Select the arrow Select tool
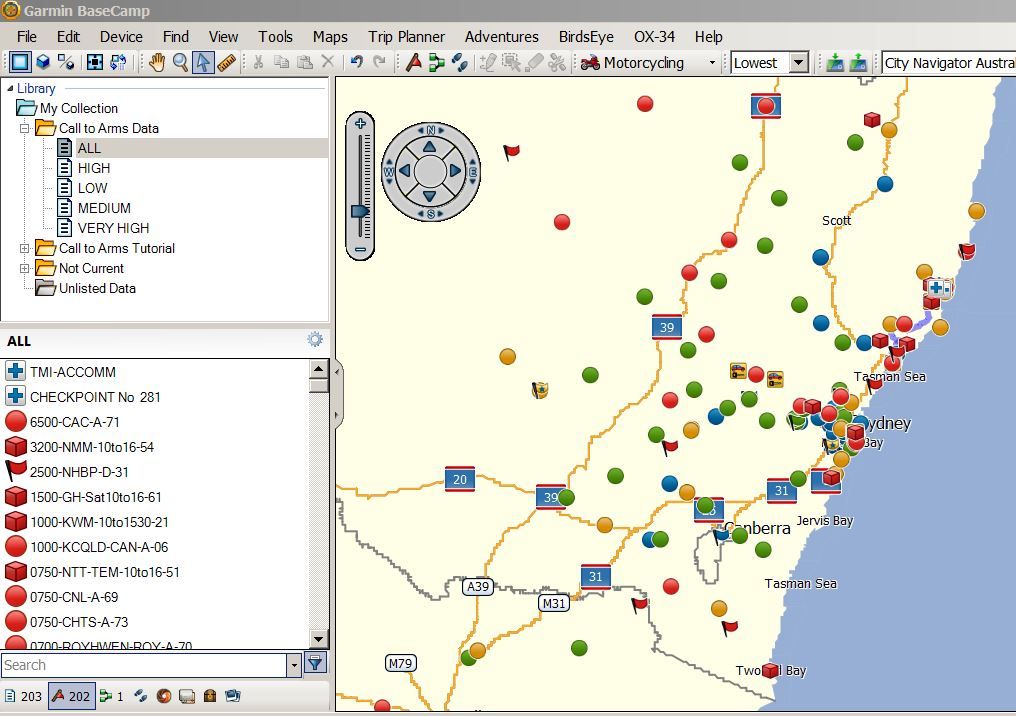 tap(203, 62)
